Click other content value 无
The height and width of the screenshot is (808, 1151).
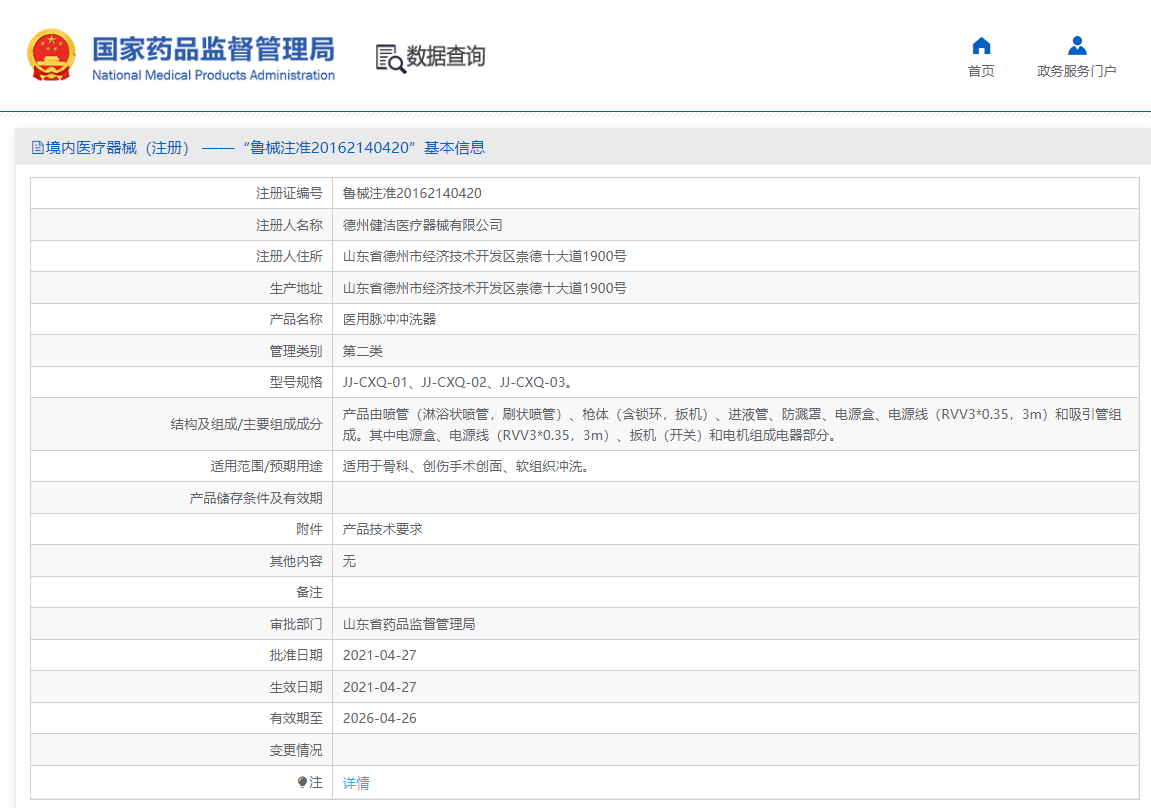[x=349, y=561]
